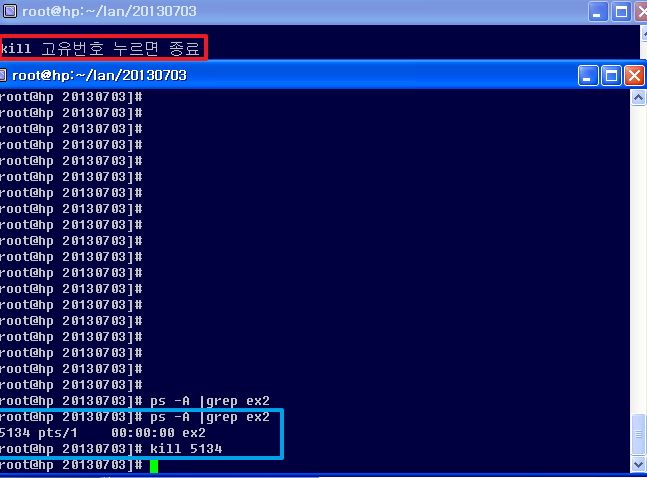Image resolution: width=647 pixels, height=478 pixels.
Task: Click the front terminal window title icon
Action: pyautogui.click(x=3, y=75)
